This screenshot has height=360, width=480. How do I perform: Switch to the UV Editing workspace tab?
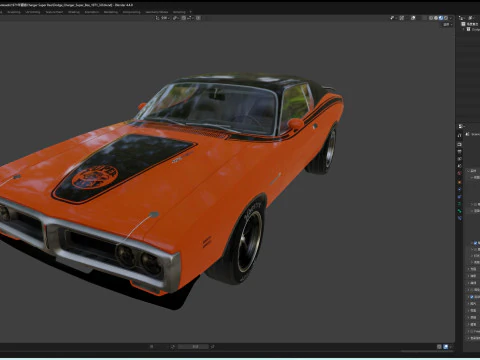click(33, 12)
